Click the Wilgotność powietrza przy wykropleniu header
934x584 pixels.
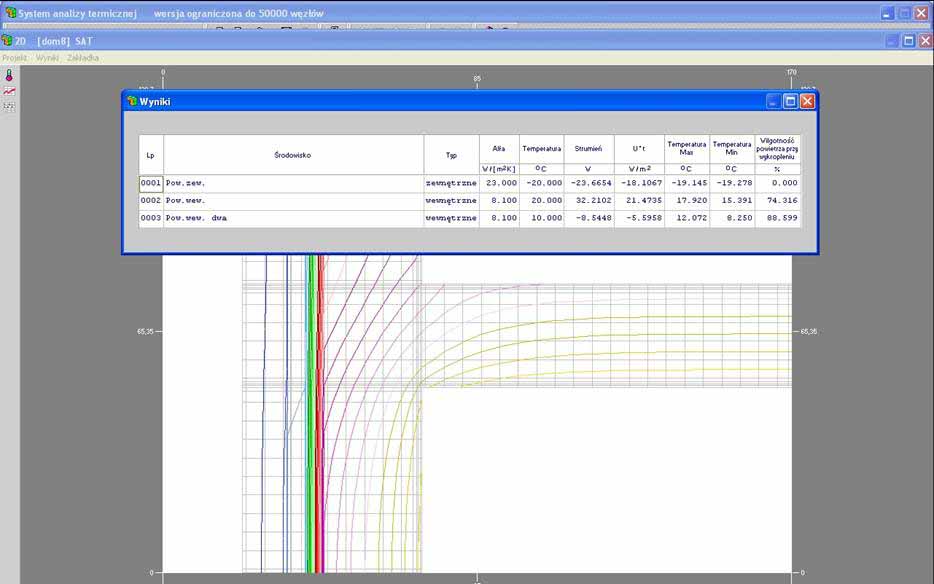pos(777,149)
